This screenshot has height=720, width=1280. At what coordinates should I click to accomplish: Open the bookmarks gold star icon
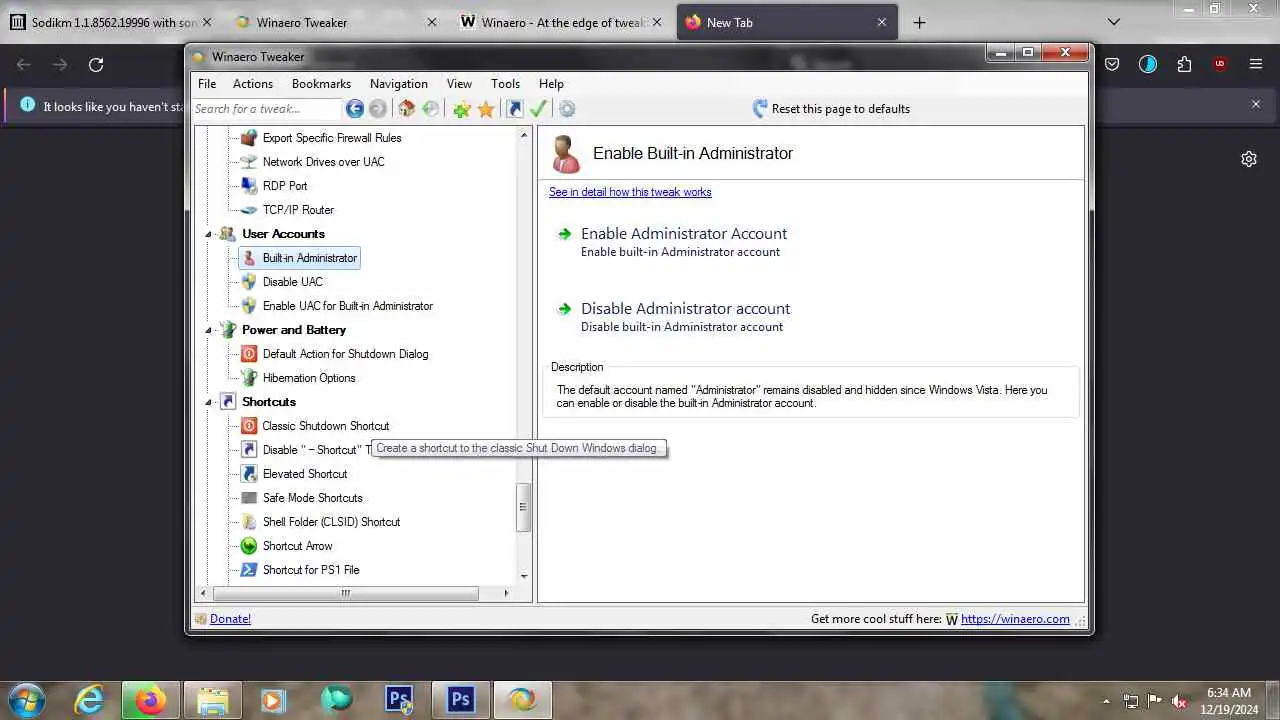(x=486, y=109)
